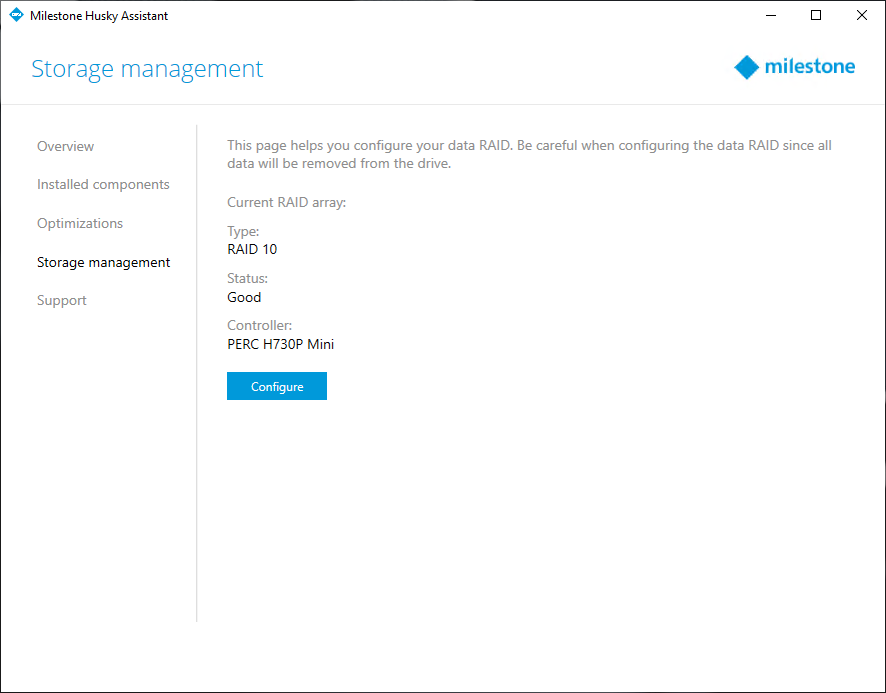Close the Husky Assistant window

click(x=862, y=15)
